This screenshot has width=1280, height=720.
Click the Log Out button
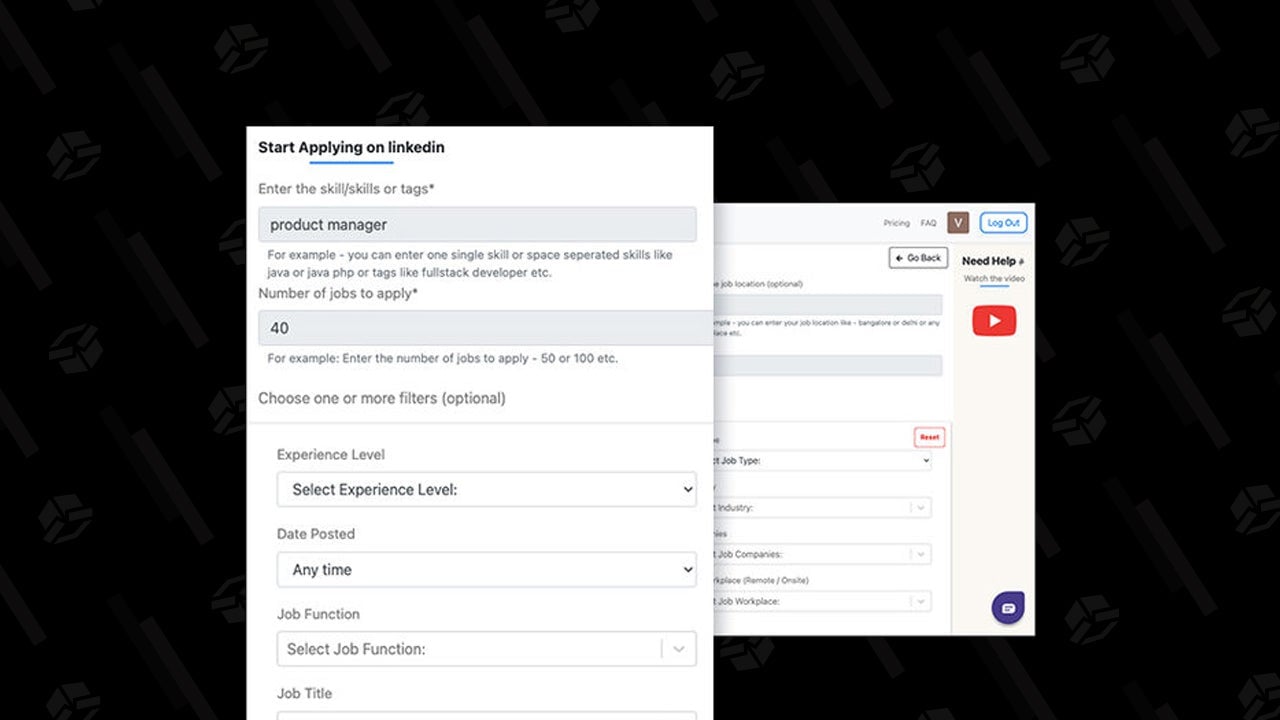[1003, 223]
